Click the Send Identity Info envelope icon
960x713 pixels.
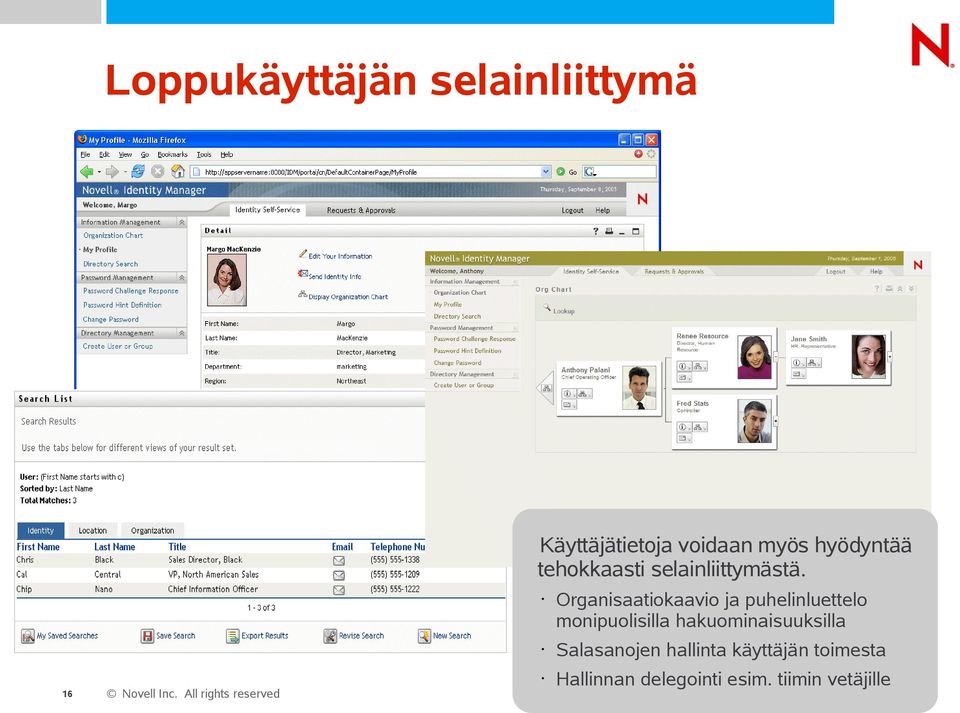click(x=302, y=274)
